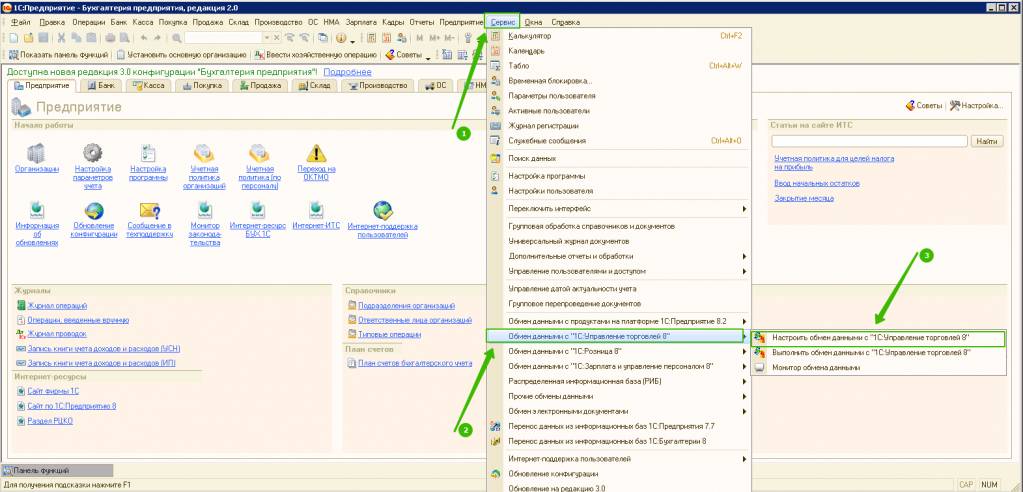Select the Панель функций window tab at bottom
The image size is (1023, 492).
click(57, 470)
